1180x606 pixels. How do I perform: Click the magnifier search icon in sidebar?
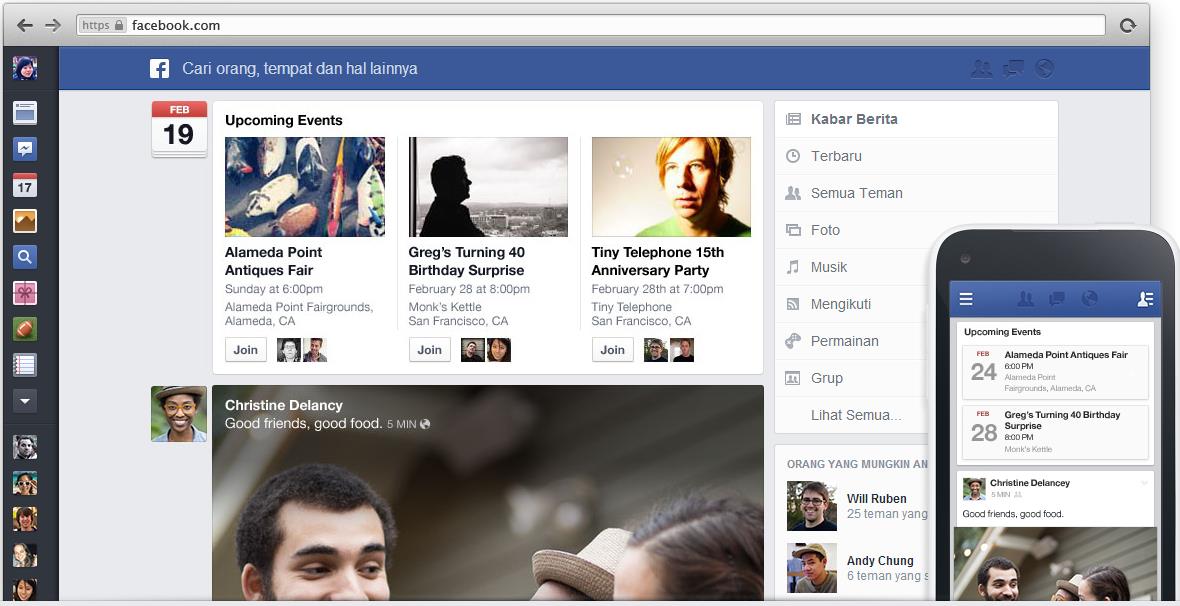(x=25, y=257)
